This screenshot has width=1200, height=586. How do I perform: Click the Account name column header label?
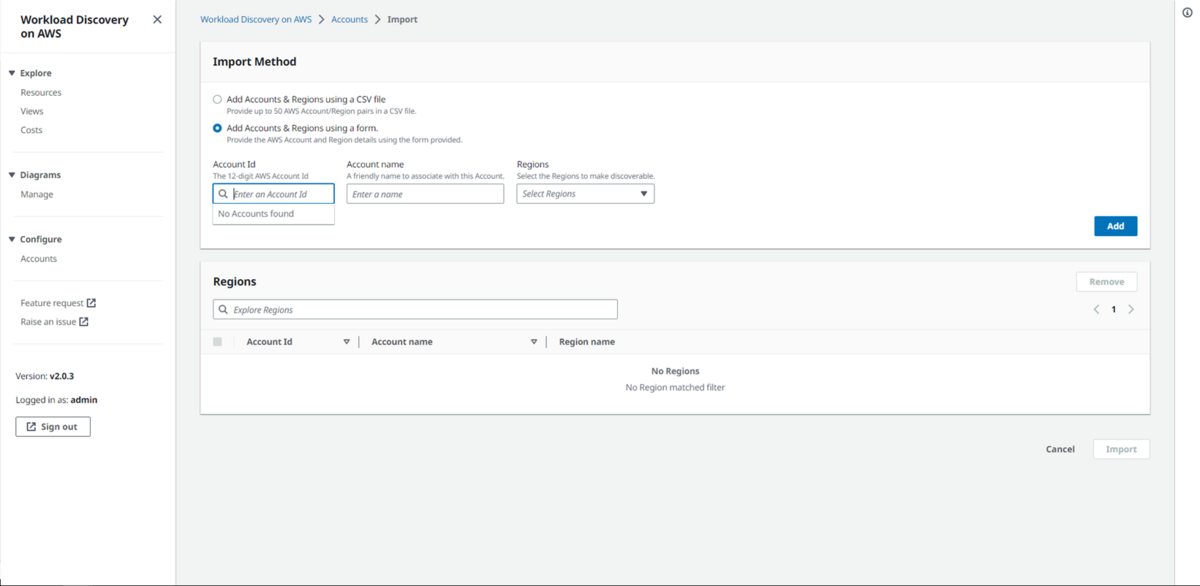[402, 342]
